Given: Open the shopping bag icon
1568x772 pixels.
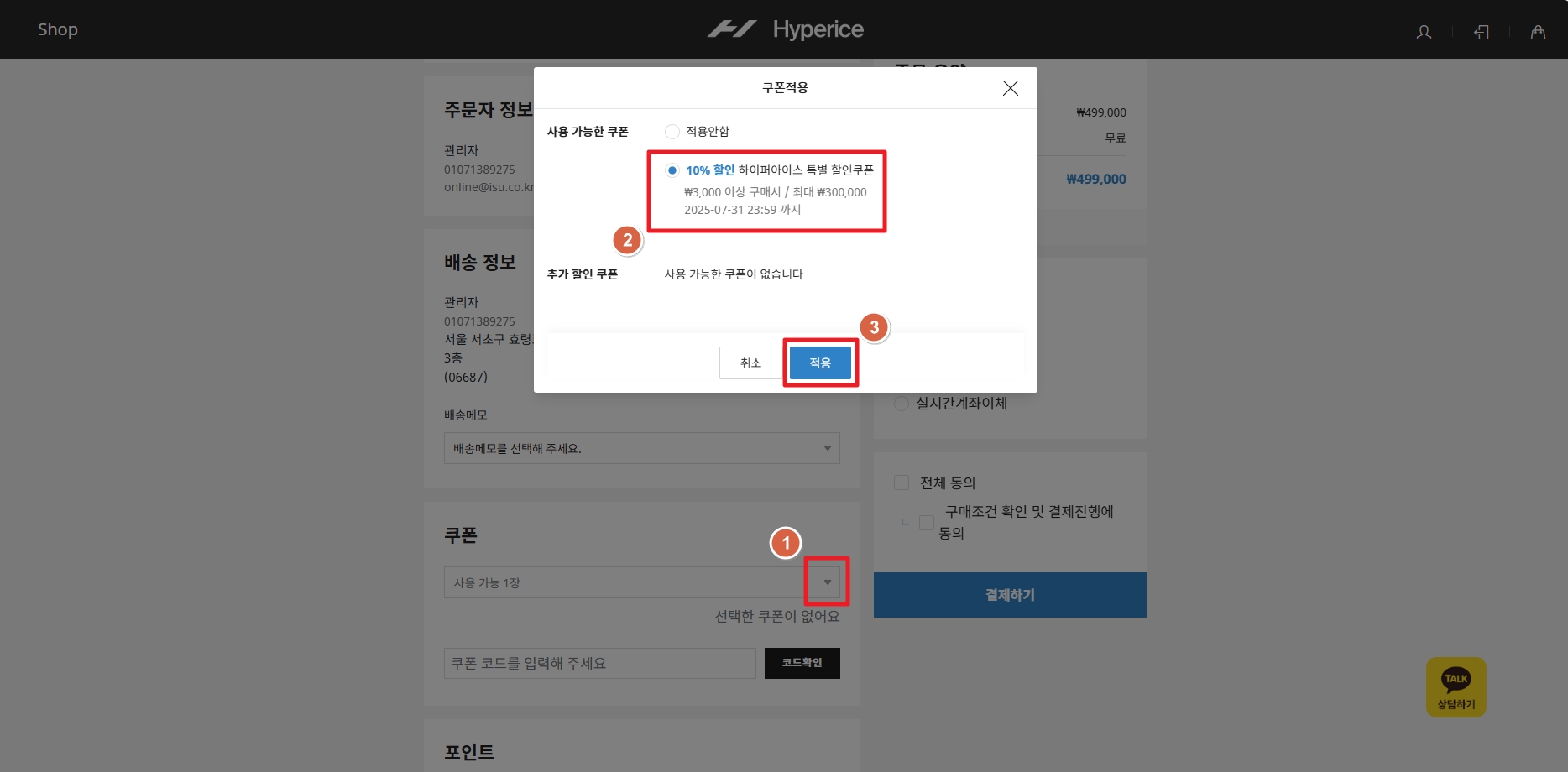Looking at the screenshot, I should (1538, 32).
